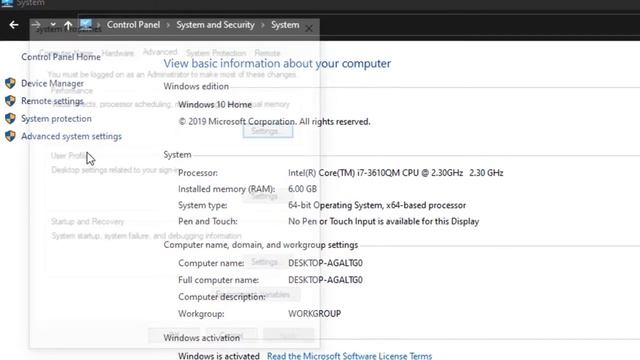Expand chevron after System and Security breadcrumb
This screenshot has height=360, width=640.
click(263, 25)
